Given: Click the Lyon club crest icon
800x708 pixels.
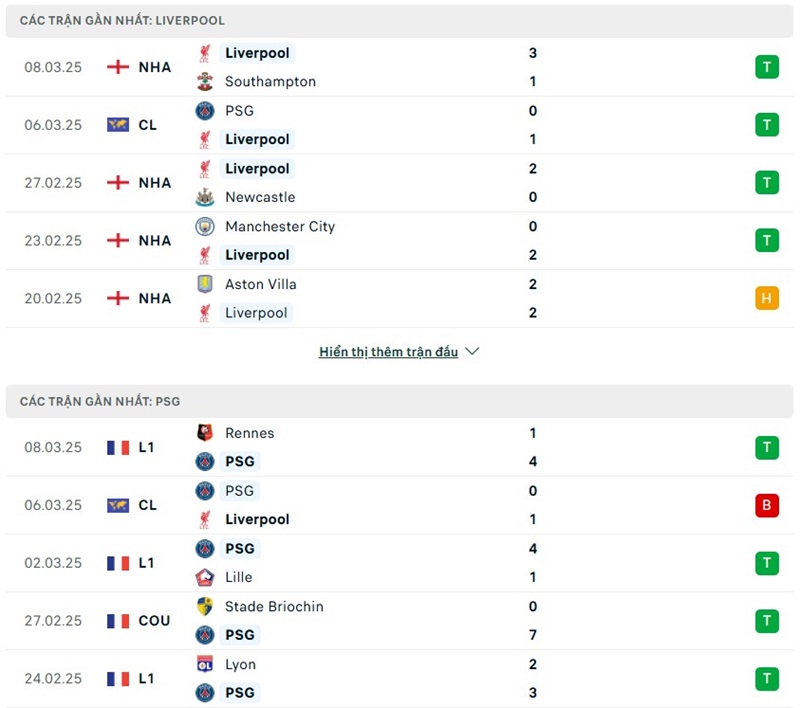Looking at the screenshot, I should click(205, 664).
